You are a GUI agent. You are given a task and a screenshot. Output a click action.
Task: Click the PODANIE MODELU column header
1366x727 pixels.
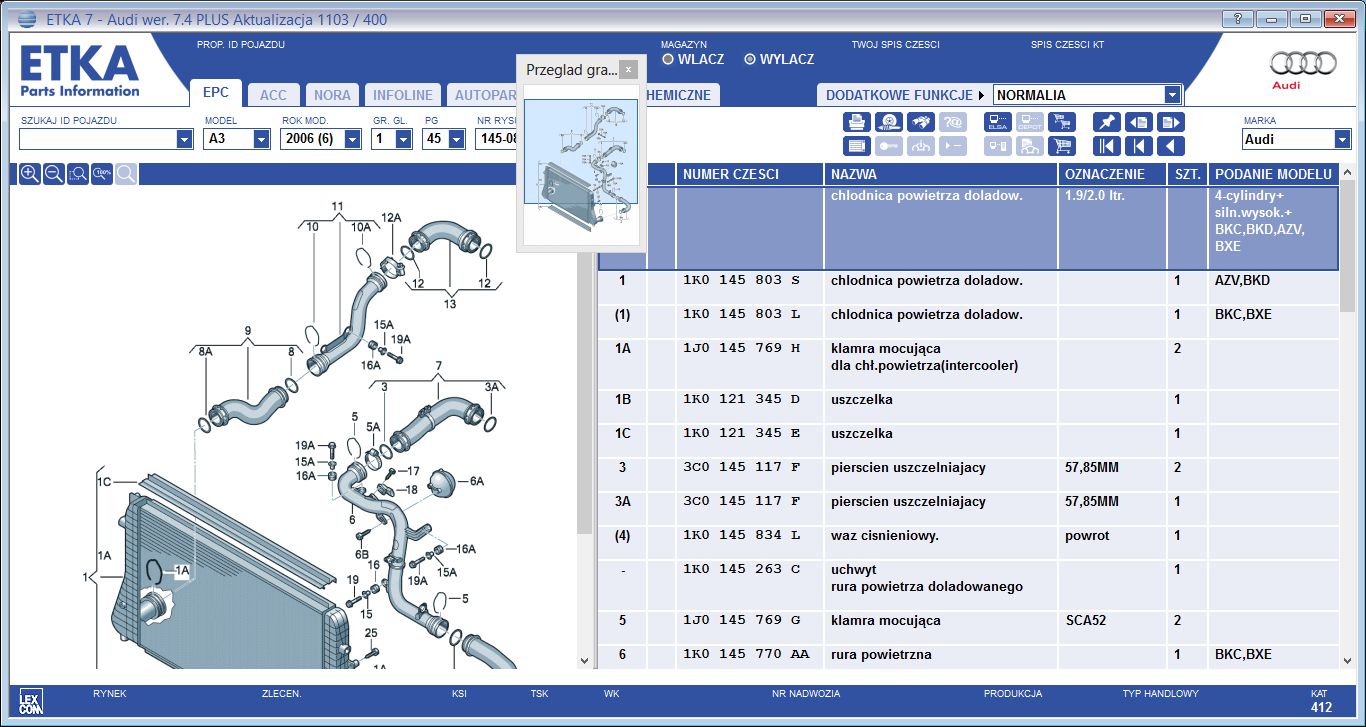tap(1274, 174)
